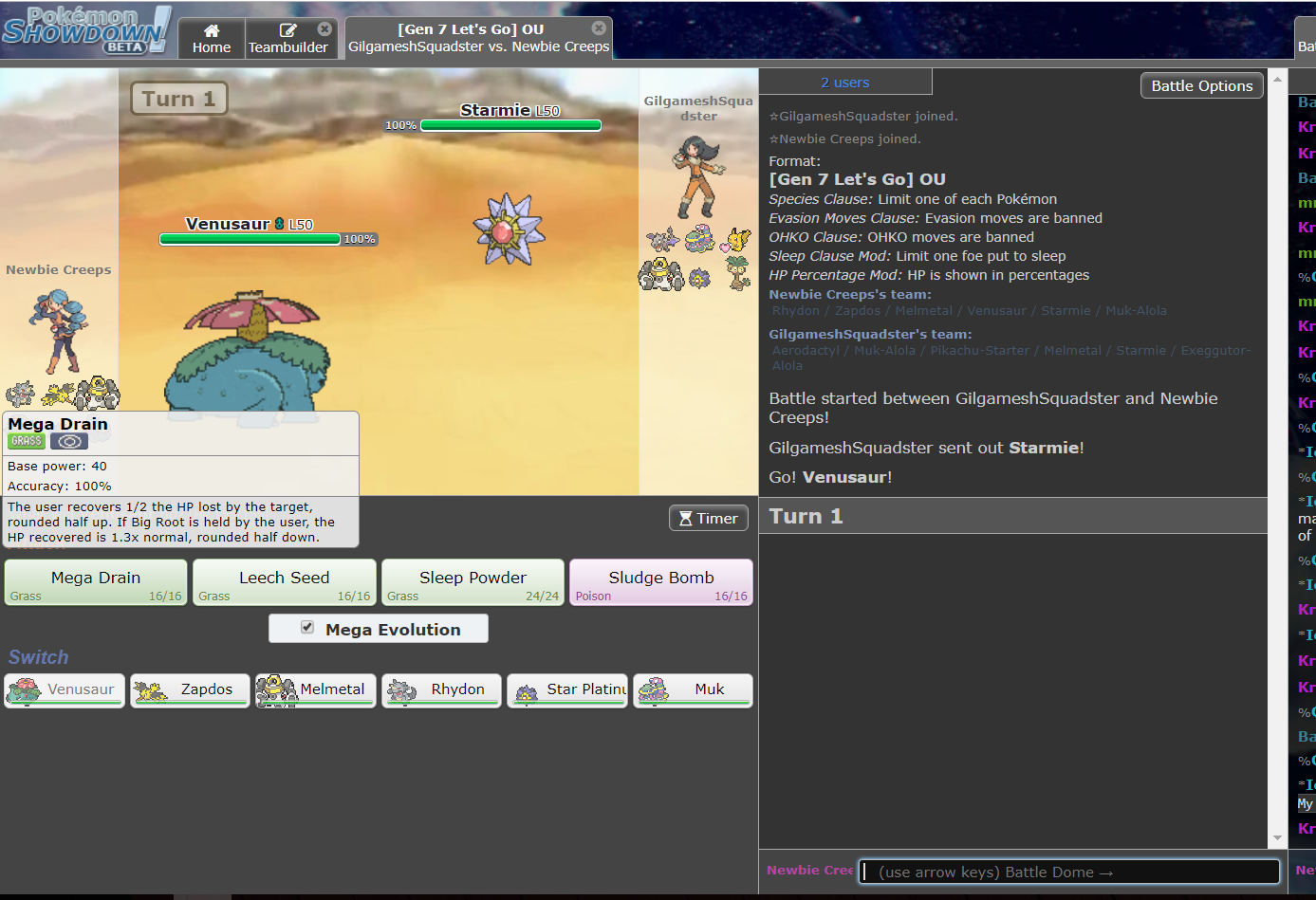
Task: Click the "☆Newbie Creeps joined." log line
Action: click(844, 139)
